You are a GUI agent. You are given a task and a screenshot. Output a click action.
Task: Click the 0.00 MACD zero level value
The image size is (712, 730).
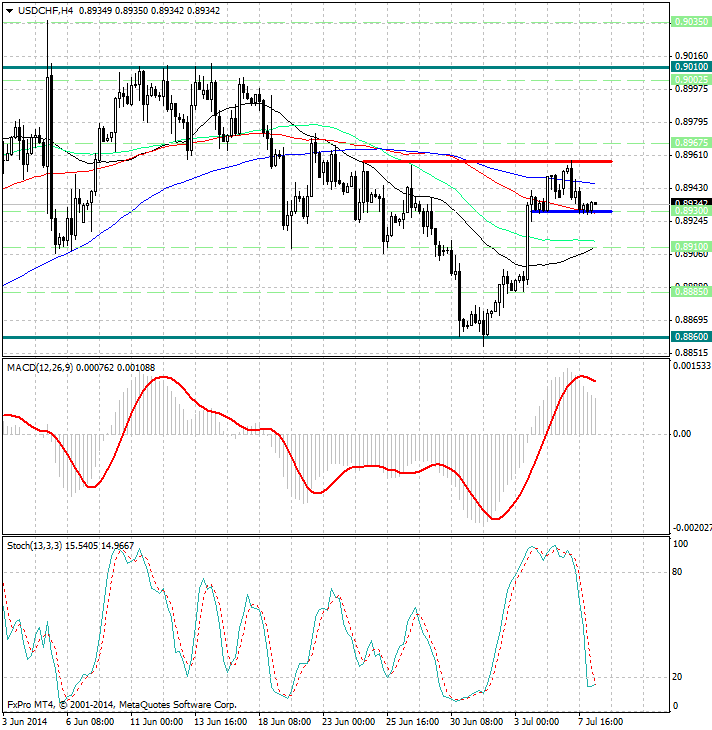[x=682, y=434]
